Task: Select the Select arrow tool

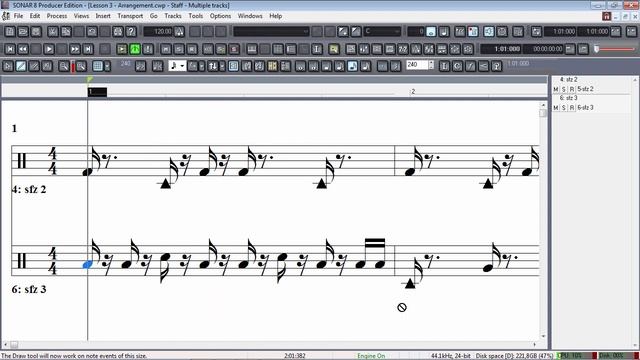Action: 8,66
